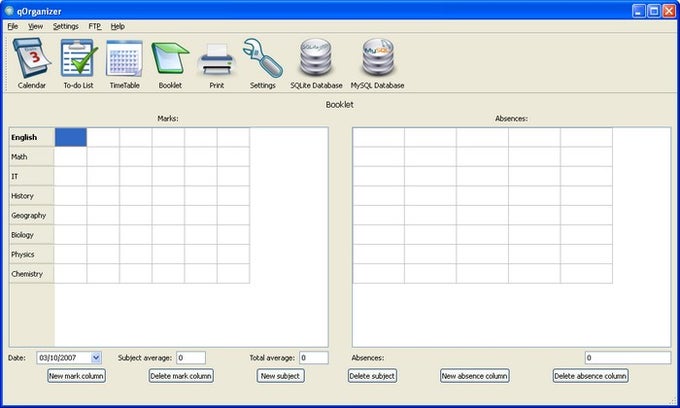Viewport: 680px width, 408px height.
Task: Minimize the qOrganizer window
Action: point(638,11)
